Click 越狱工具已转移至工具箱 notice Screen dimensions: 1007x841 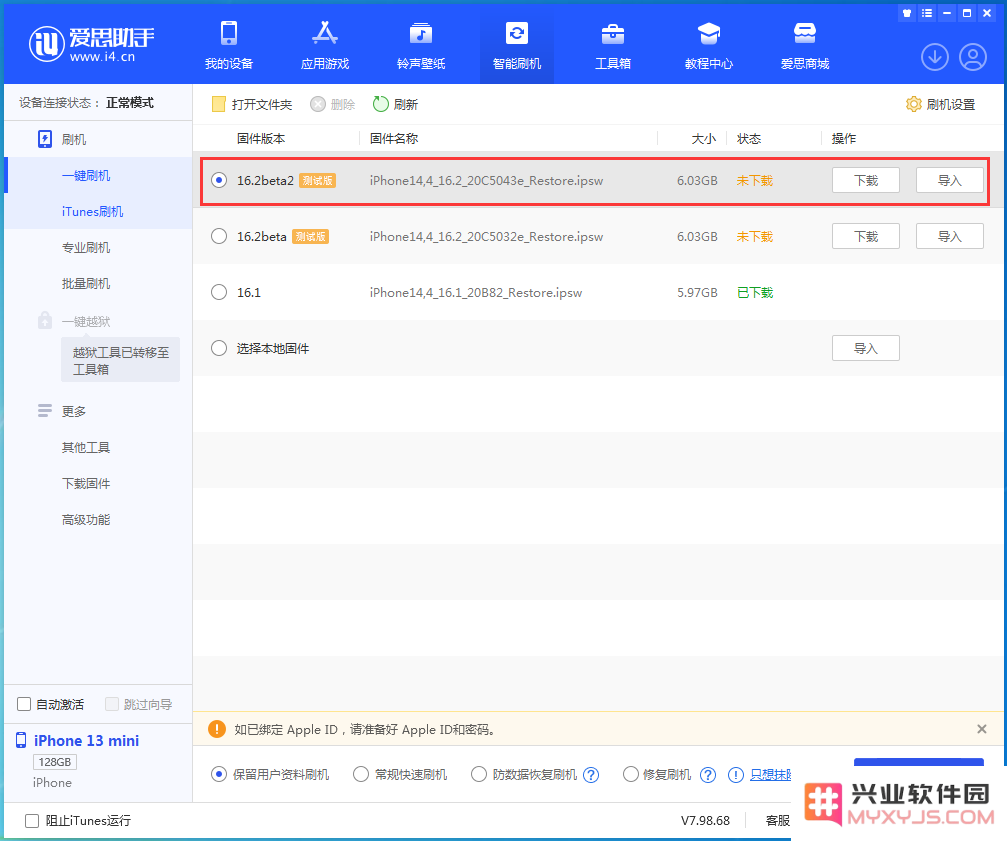(x=121, y=360)
